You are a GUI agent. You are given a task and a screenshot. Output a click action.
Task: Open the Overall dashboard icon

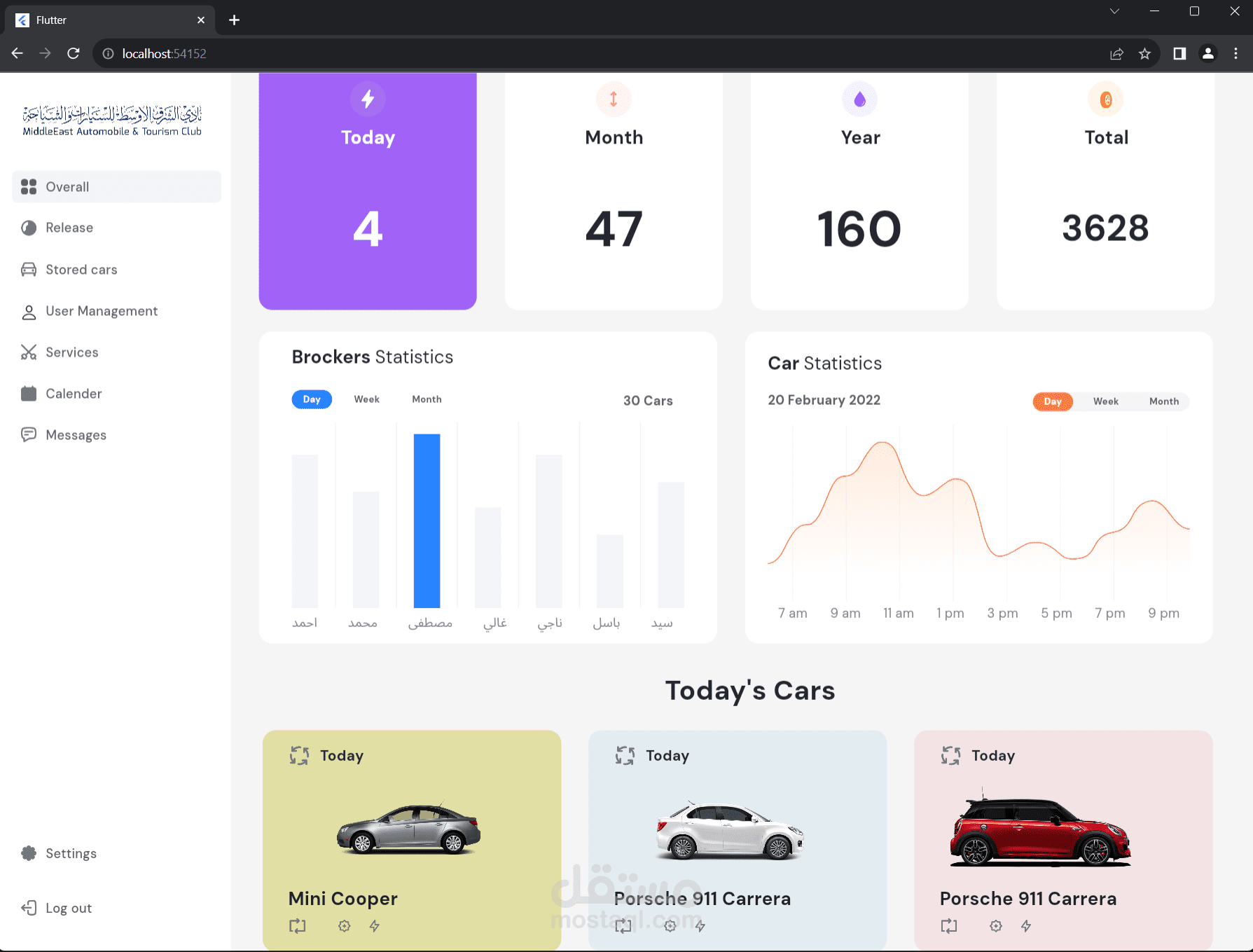tap(29, 186)
